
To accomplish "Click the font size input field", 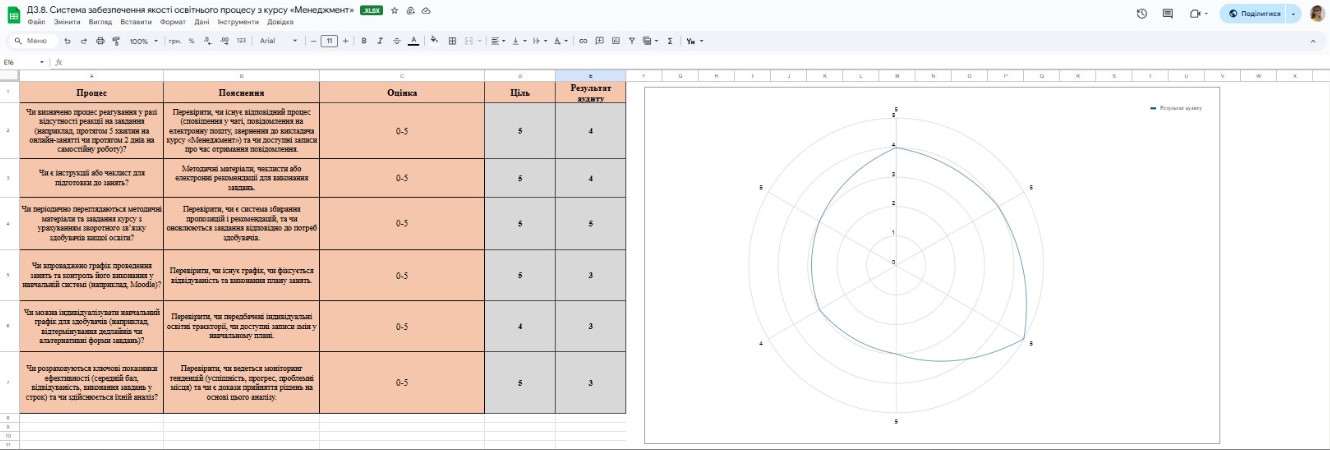I will pyautogui.click(x=329, y=41).
